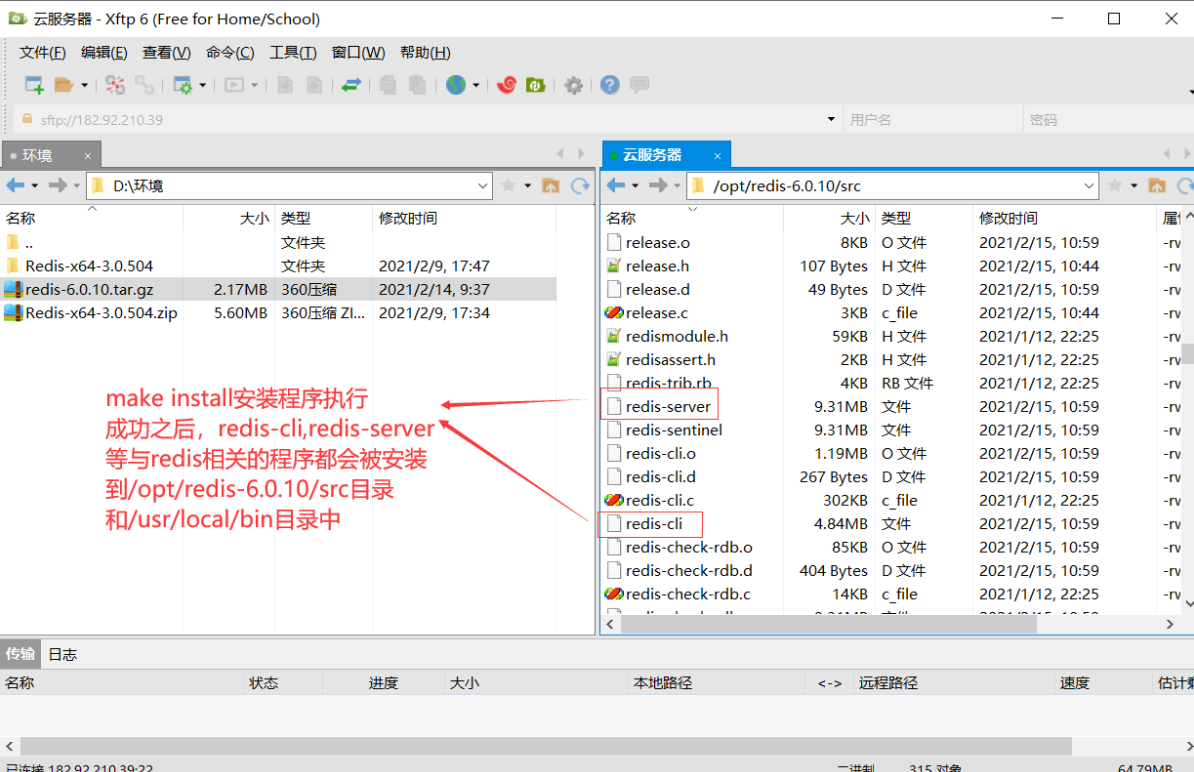Screen dimensions: 1194x772
Task: Click the 密码 password field
Action: point(1108,120)
